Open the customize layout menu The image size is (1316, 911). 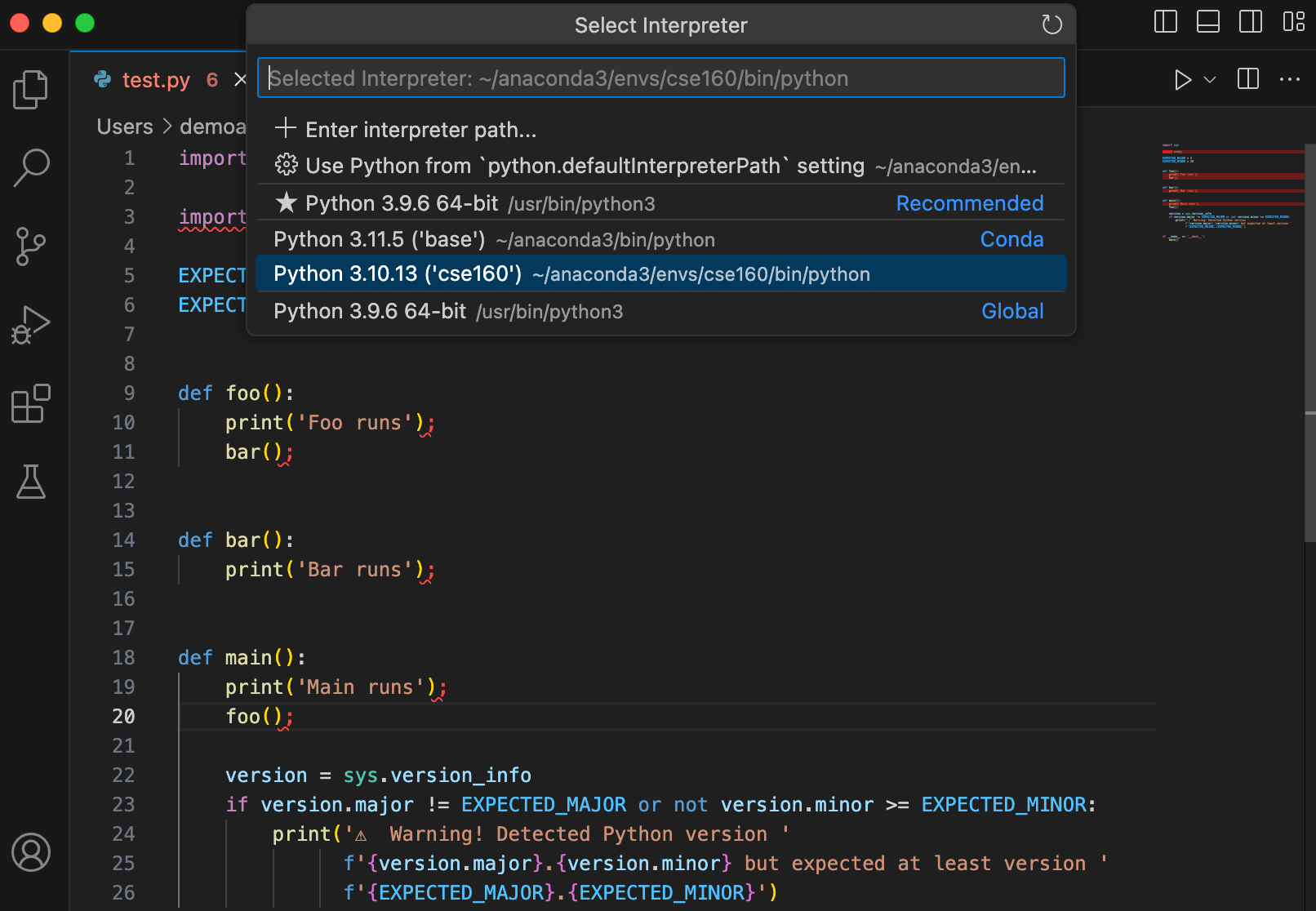coord(1293,22)
